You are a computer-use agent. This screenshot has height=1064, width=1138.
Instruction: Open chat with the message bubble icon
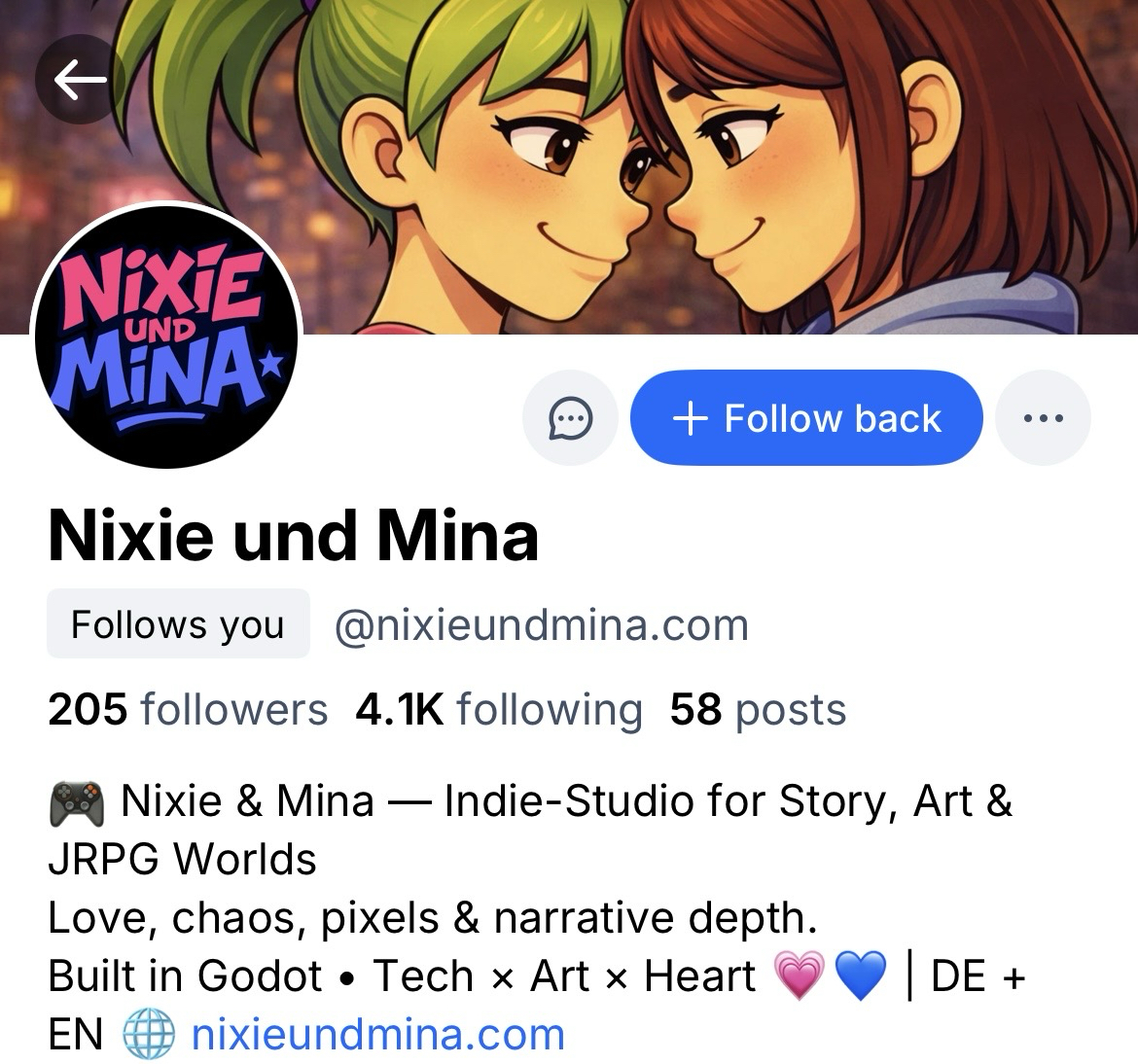click(x=570, y=418)
